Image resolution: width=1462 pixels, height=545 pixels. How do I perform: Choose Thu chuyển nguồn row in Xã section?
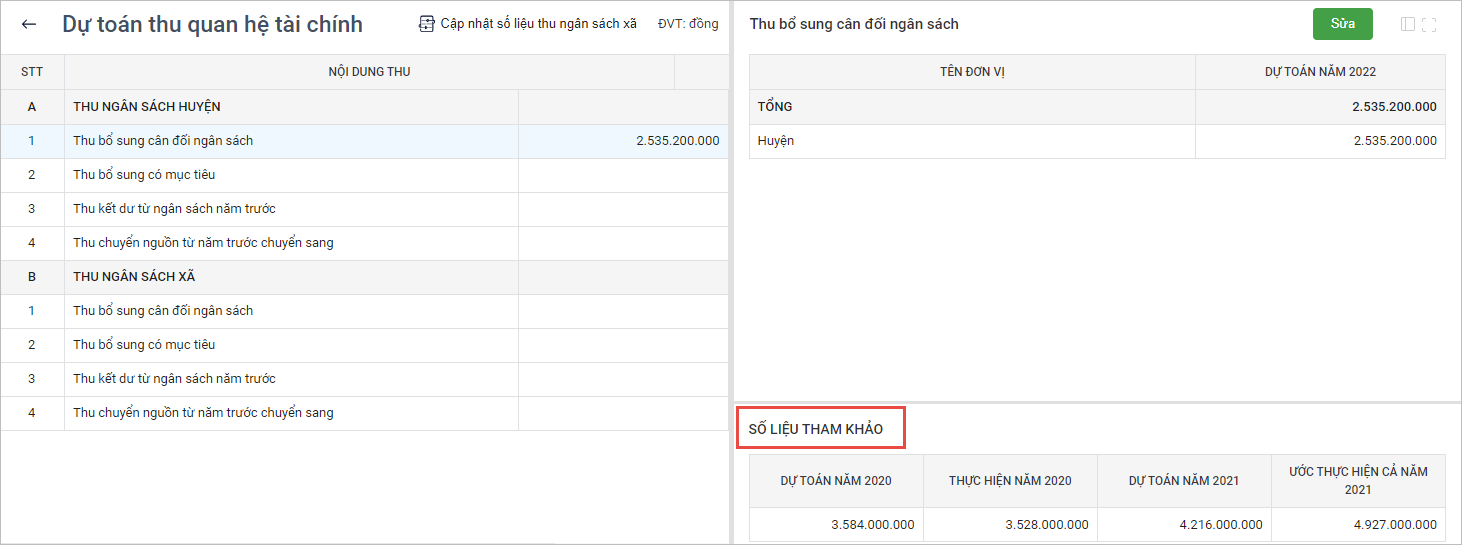pos(203,413)
